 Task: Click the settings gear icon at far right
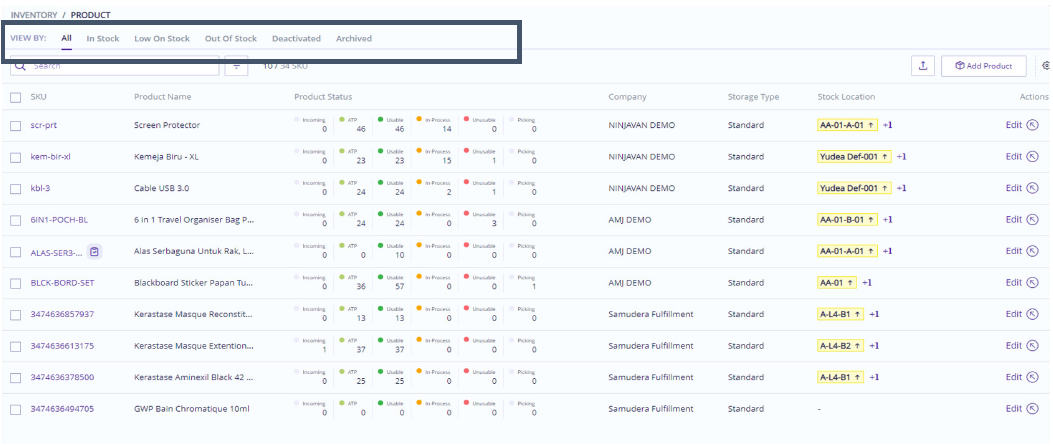(1046, 66)
